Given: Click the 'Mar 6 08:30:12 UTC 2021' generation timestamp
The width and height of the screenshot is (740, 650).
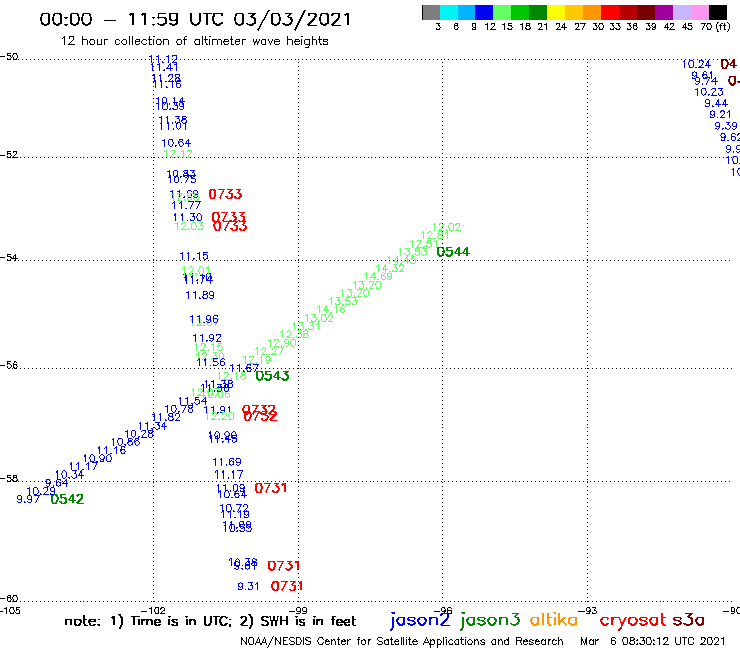Looking at the screenshot, I should tap(652, 642).
